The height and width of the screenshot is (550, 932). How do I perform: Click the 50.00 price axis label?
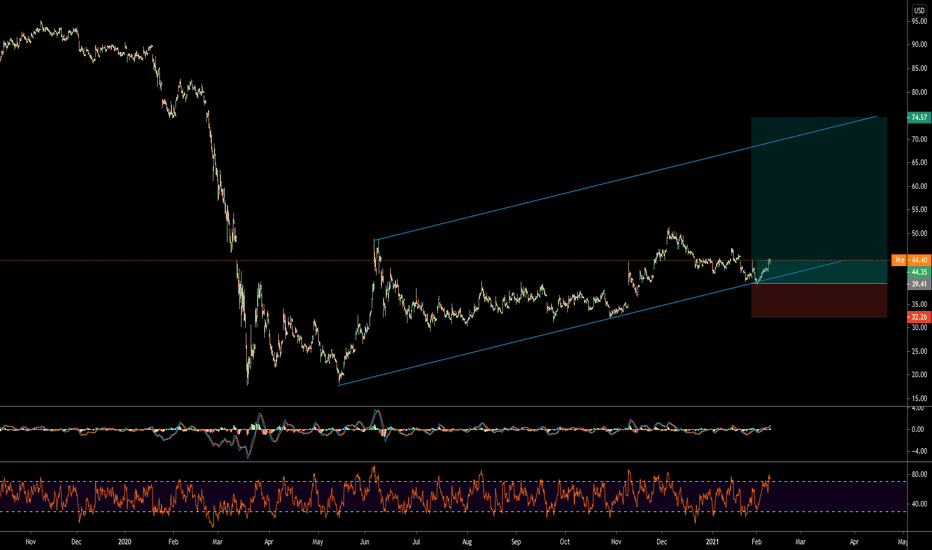coord(919,233)
